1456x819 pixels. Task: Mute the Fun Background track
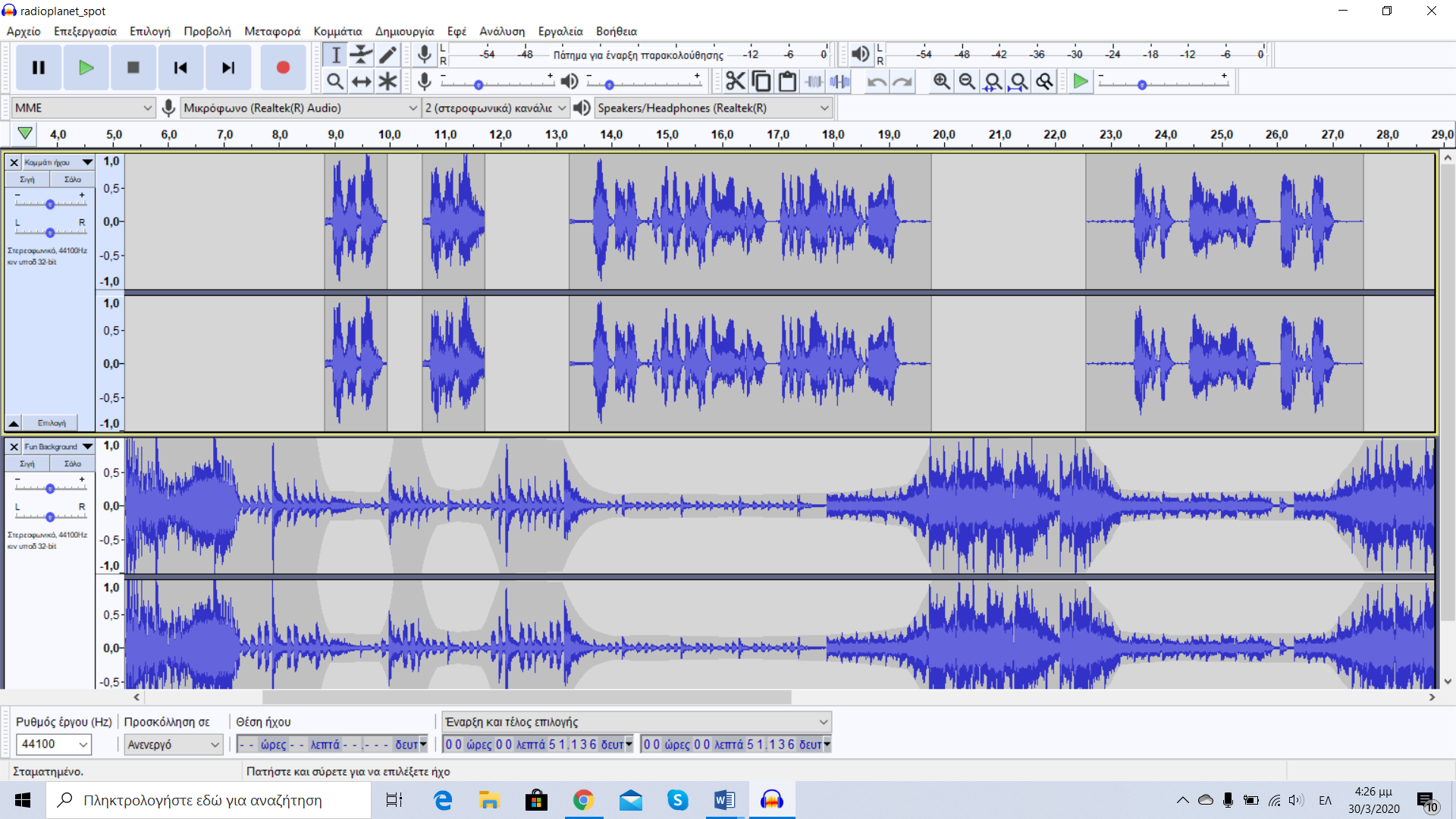[27, 464]
